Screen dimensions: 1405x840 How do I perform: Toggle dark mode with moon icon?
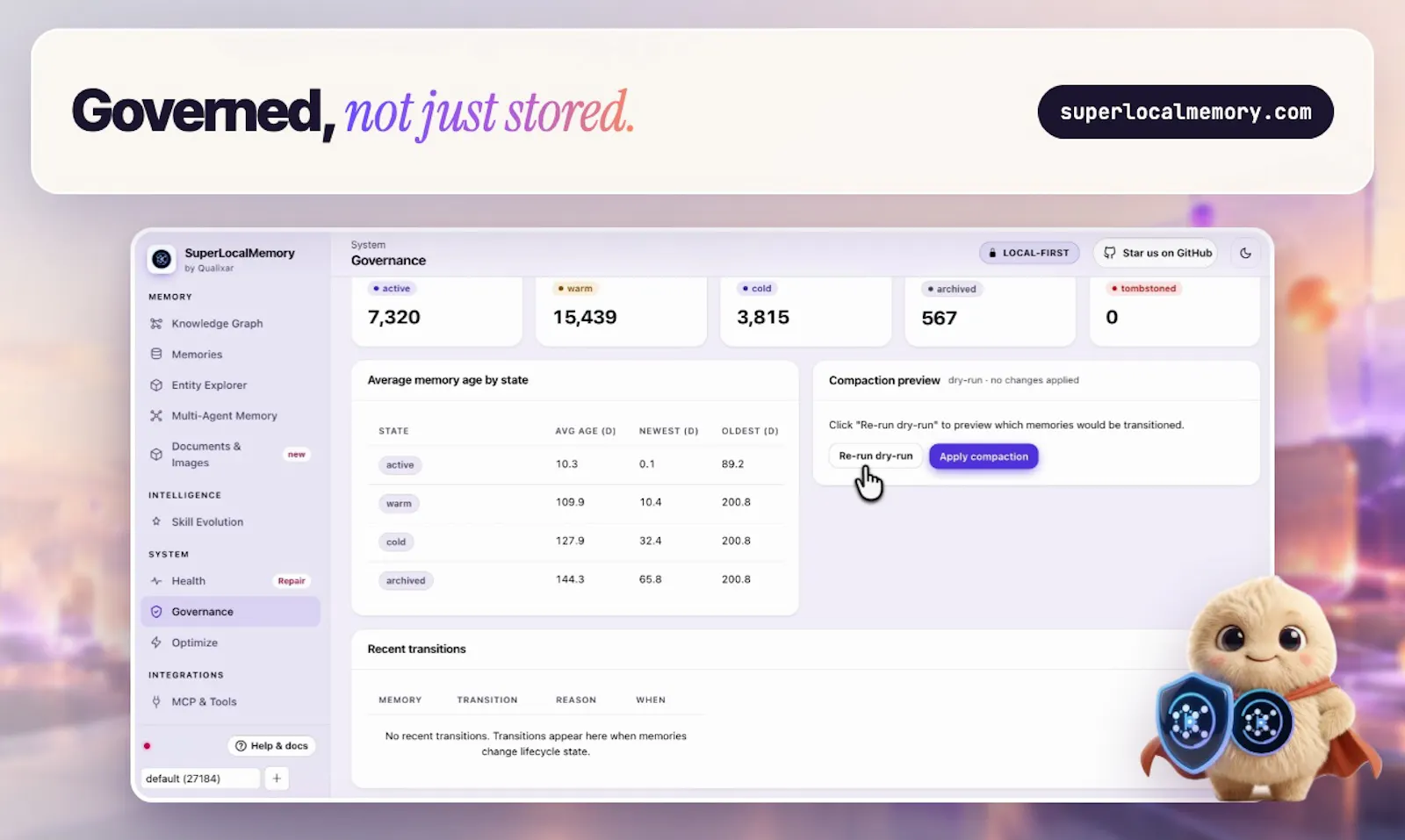[1245, 253]
